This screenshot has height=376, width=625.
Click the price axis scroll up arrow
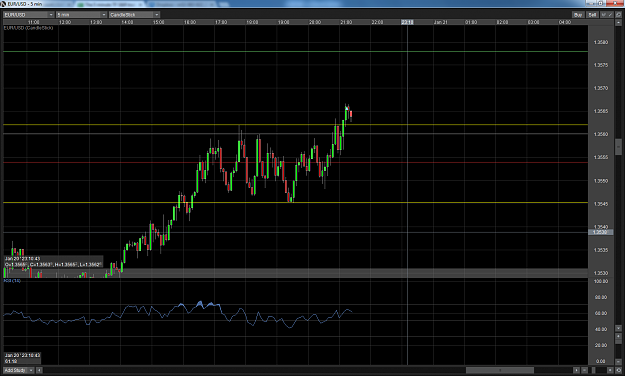click(619, 23)
